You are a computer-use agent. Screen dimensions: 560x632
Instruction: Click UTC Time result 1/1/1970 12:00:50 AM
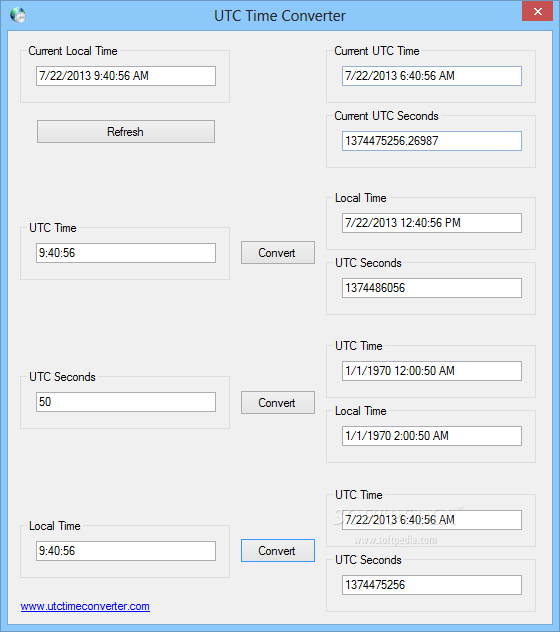[432, 371]
